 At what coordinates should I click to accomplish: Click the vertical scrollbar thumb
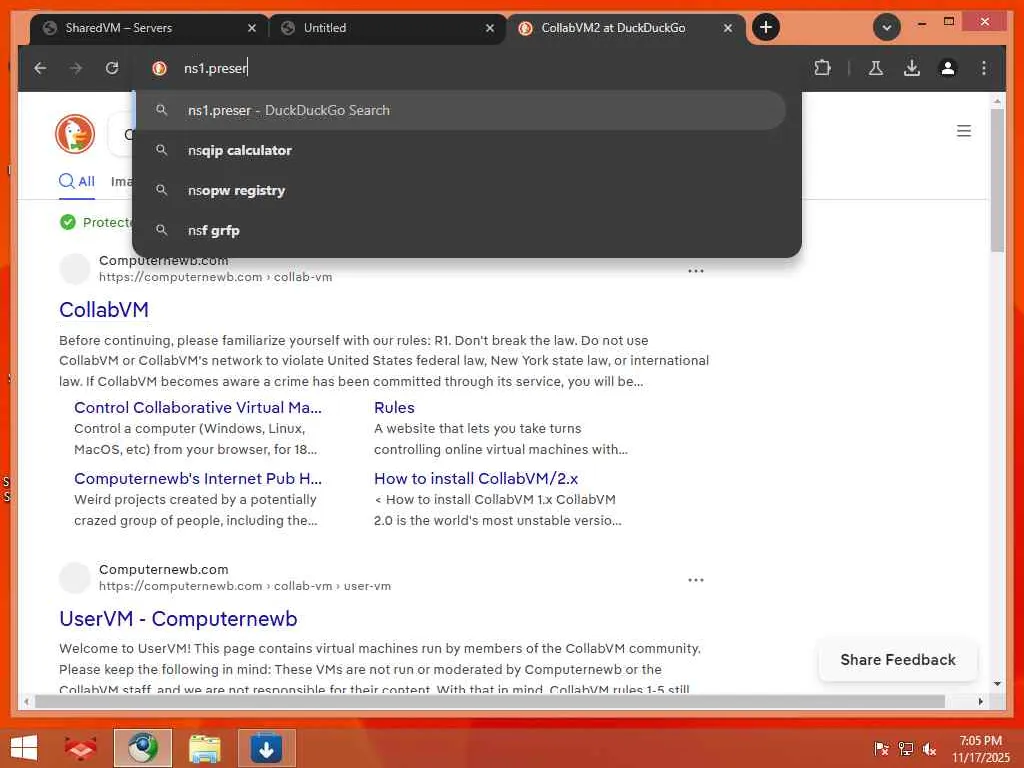(997, 180)
